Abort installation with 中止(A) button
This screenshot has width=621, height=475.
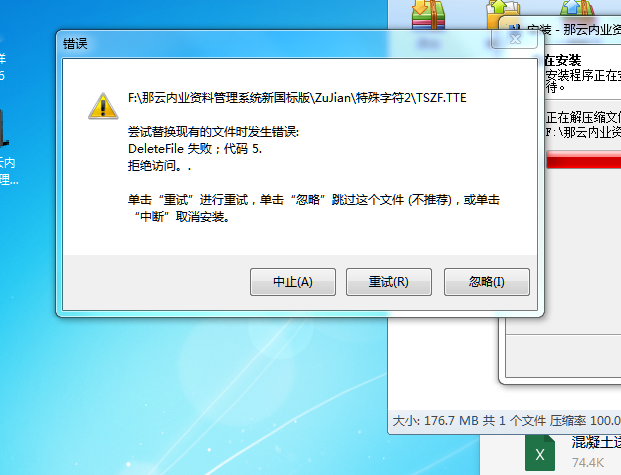pos(293,282)
